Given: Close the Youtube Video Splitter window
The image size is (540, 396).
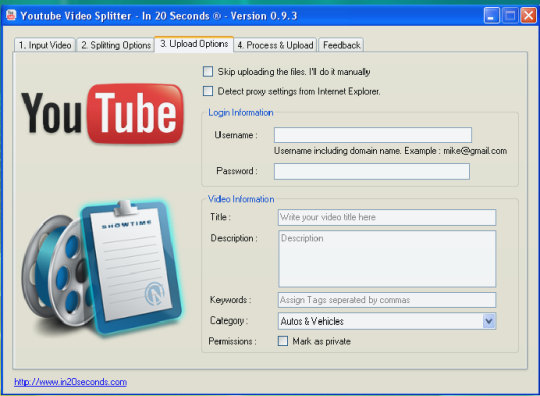Looking at the screenshot, I should point(528,16).
